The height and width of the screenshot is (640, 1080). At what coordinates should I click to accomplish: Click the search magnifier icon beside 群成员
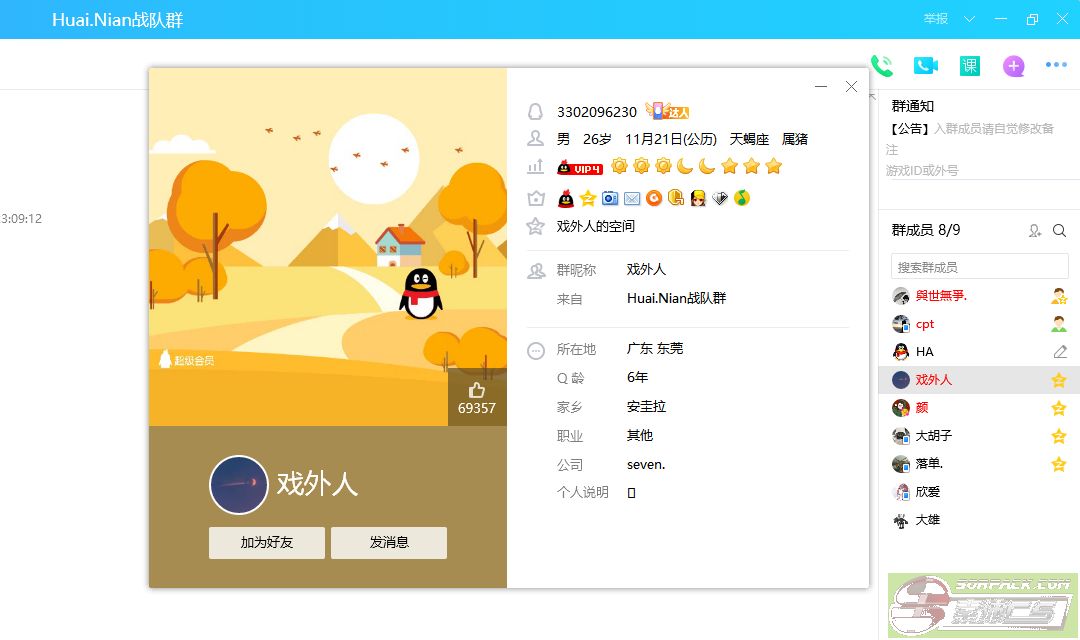click(x=1059, y=231)
